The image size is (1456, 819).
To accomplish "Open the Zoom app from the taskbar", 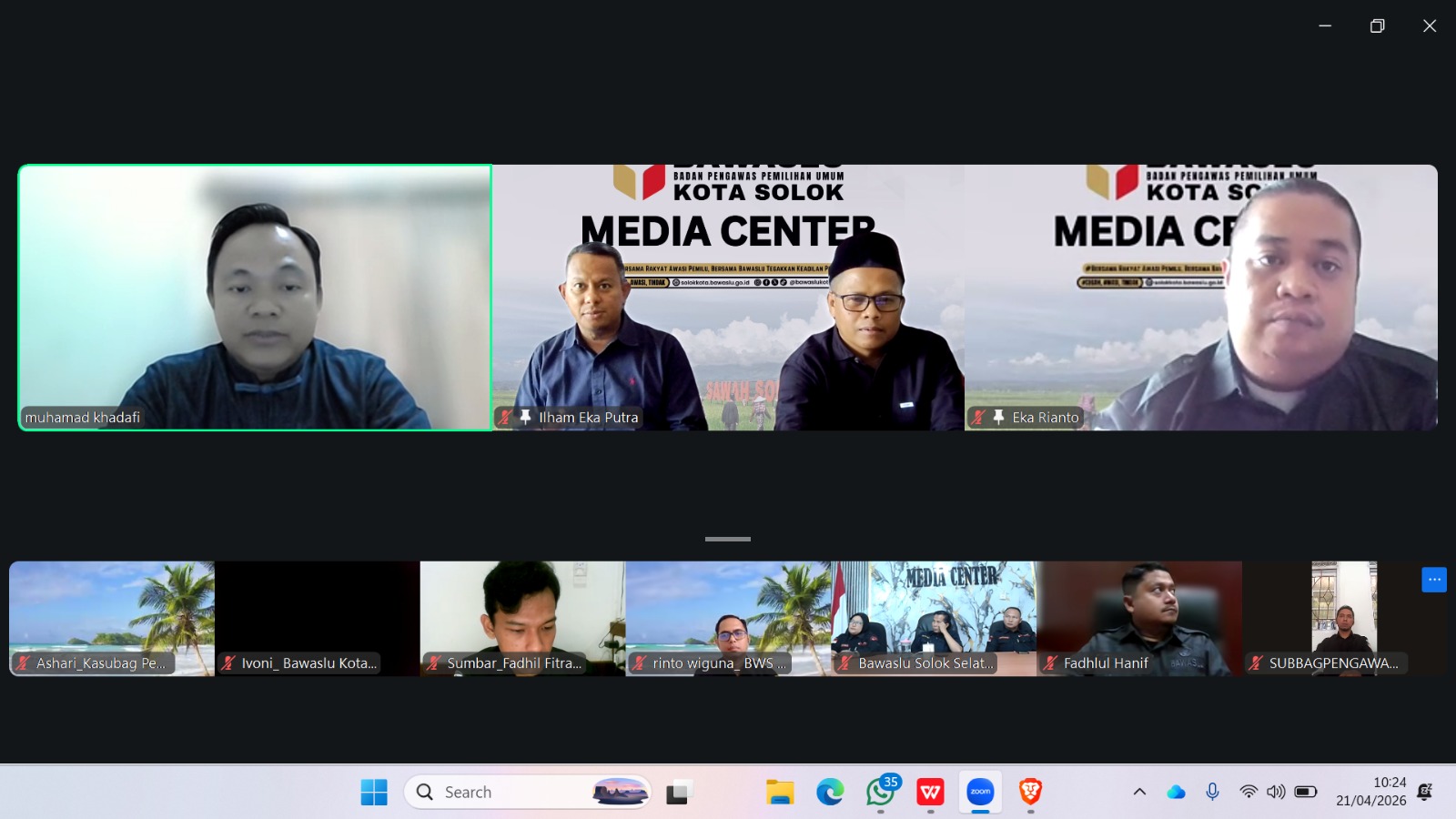I will coord(980,791).
